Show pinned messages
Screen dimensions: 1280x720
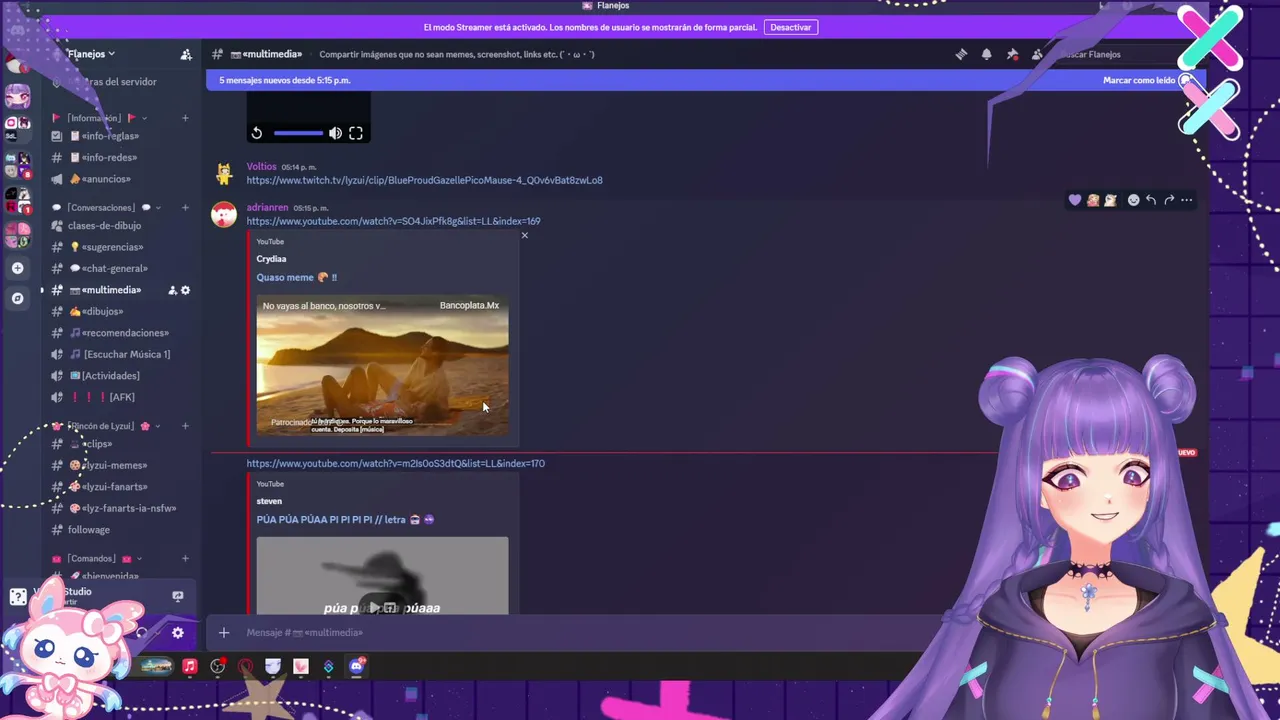(1012, 54)
